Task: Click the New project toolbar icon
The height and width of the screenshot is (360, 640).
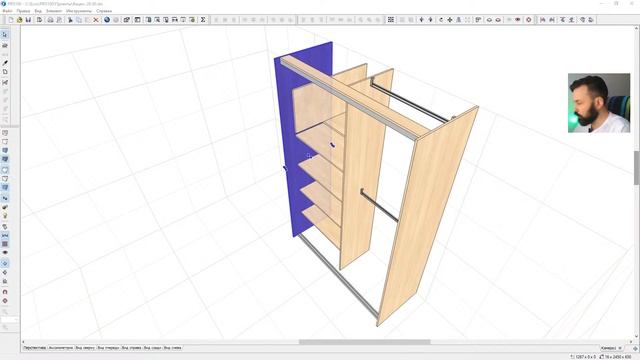Action: pos(11,20)
